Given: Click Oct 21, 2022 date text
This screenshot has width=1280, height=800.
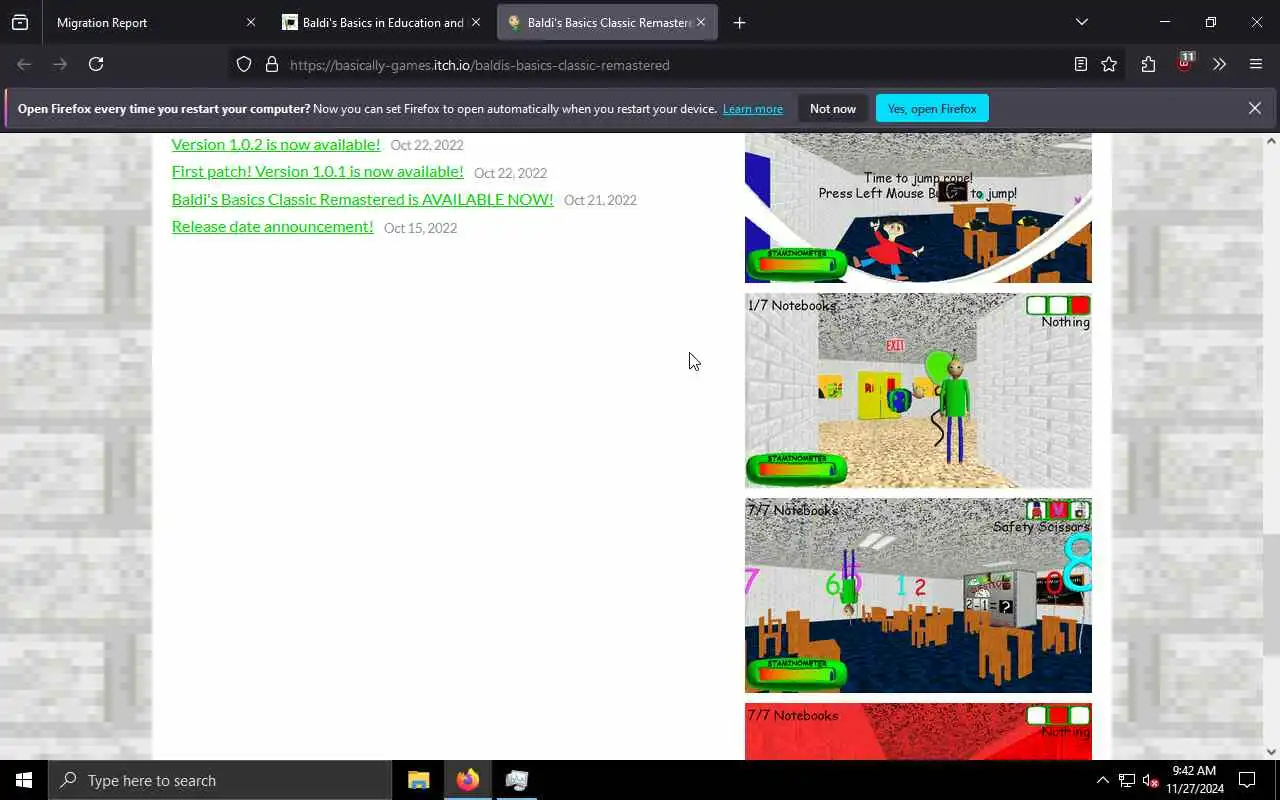Looking at the screenshot, I should tap(600, 200).
